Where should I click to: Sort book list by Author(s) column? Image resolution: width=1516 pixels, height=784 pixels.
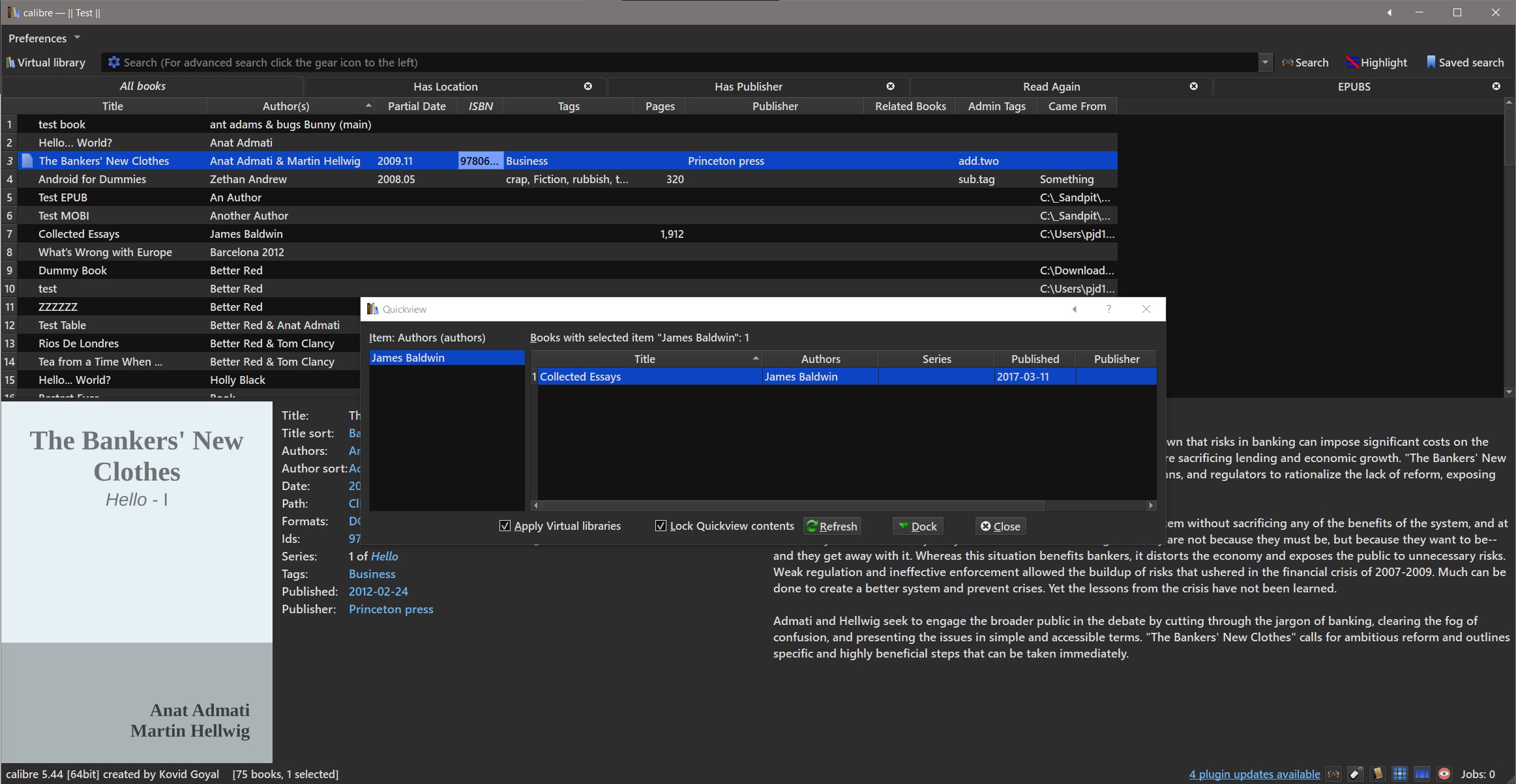(x=286, y=106)
